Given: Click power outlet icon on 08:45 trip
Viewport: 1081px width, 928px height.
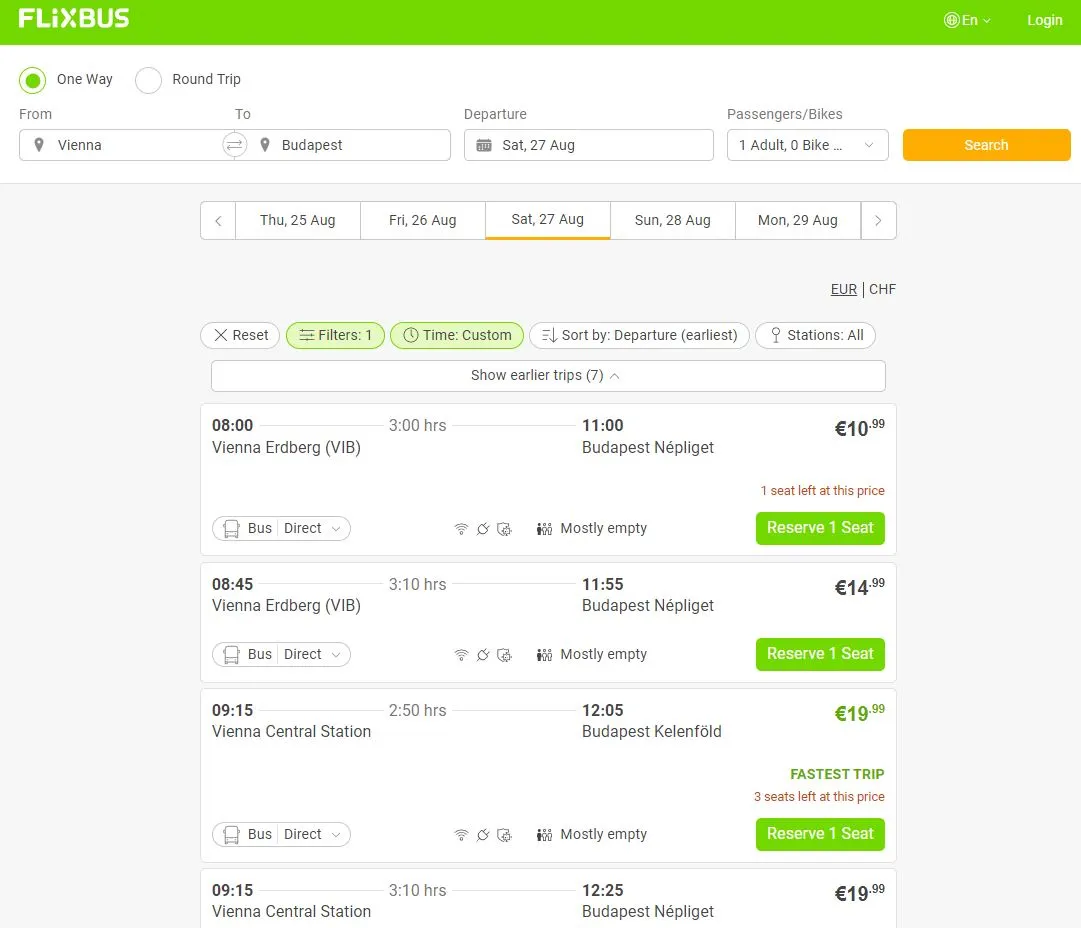Looking at the screenshot, I should pos(483,654).
